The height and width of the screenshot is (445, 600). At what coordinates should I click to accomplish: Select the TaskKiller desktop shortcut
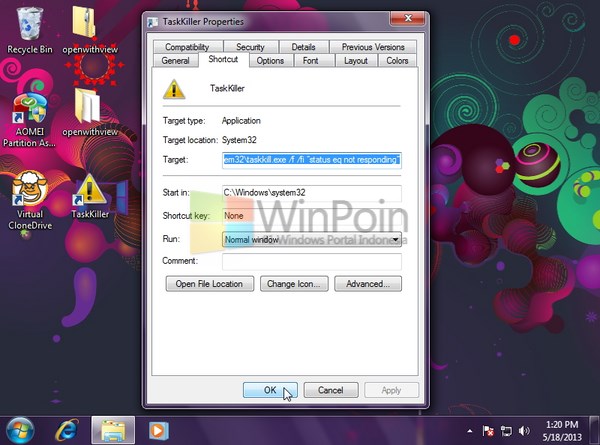pyautogui.click(x=90, y=196)
